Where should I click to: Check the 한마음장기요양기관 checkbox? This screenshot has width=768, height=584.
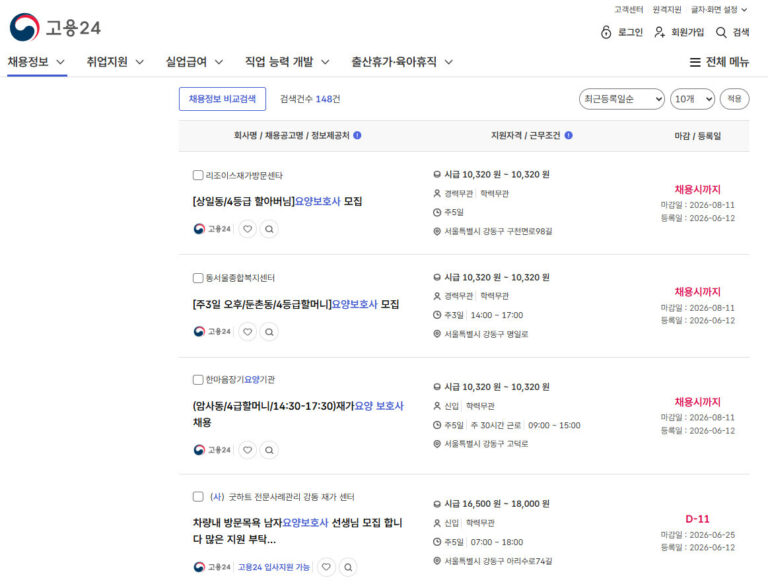[x=198, y=380]
